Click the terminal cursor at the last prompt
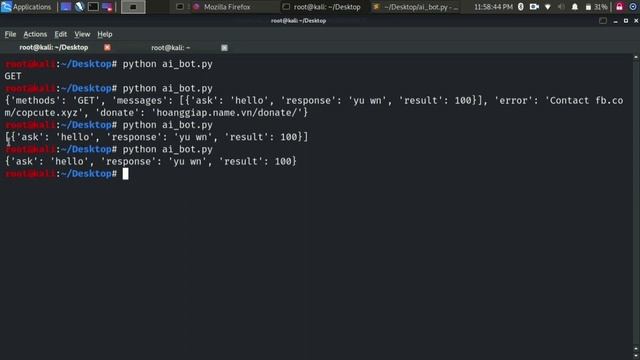Screen dimensions: 640x360 coord(125,174)
